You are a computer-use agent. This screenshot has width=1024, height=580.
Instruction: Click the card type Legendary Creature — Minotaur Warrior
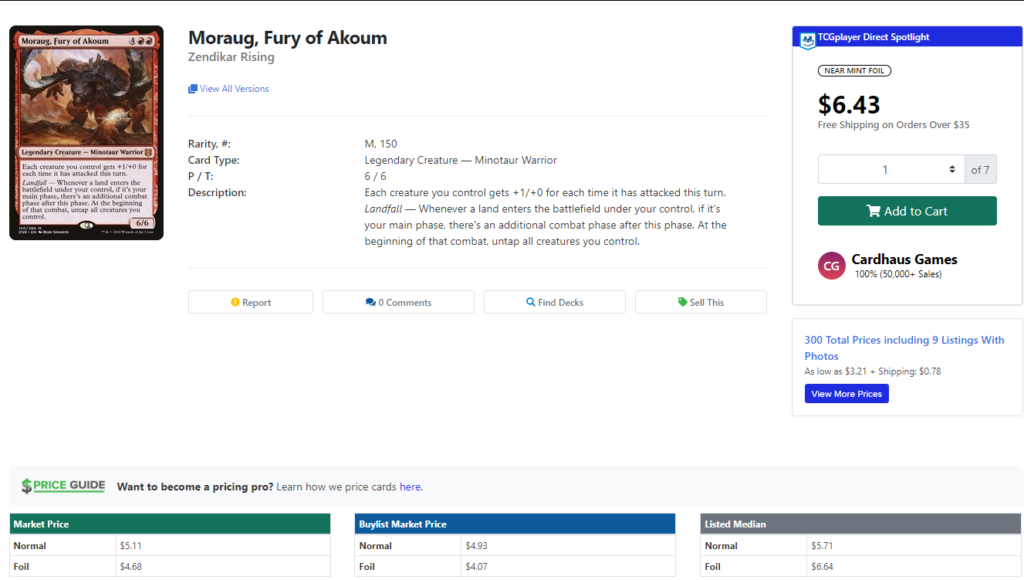pos(460,160)
